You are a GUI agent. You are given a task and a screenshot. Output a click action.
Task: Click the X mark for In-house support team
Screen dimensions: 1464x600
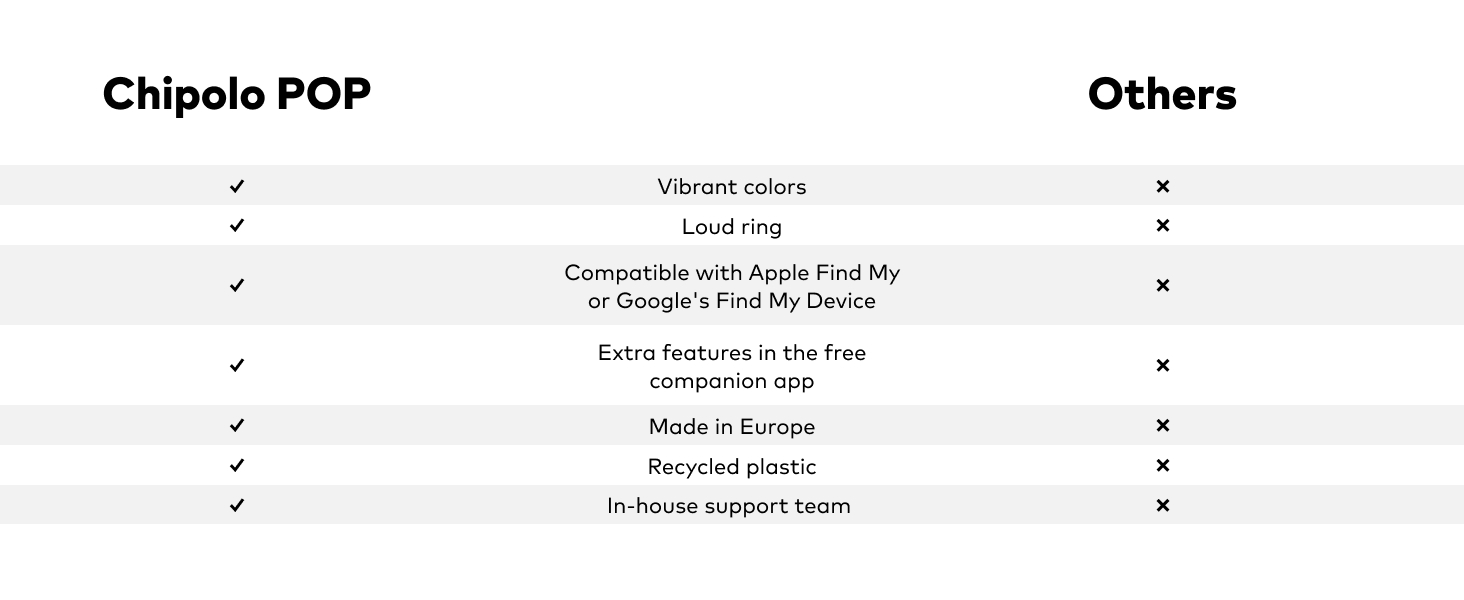1162,506
